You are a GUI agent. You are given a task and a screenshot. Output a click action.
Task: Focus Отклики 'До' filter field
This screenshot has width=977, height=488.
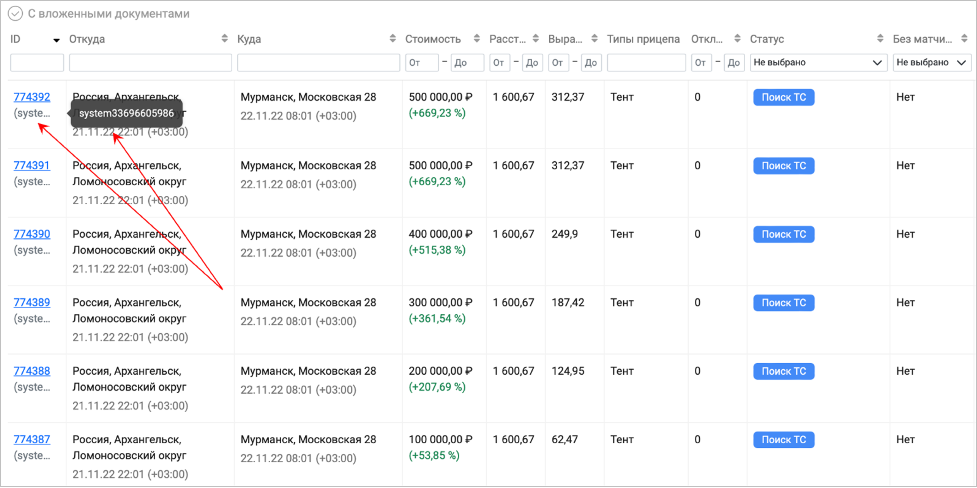point(734,63)
